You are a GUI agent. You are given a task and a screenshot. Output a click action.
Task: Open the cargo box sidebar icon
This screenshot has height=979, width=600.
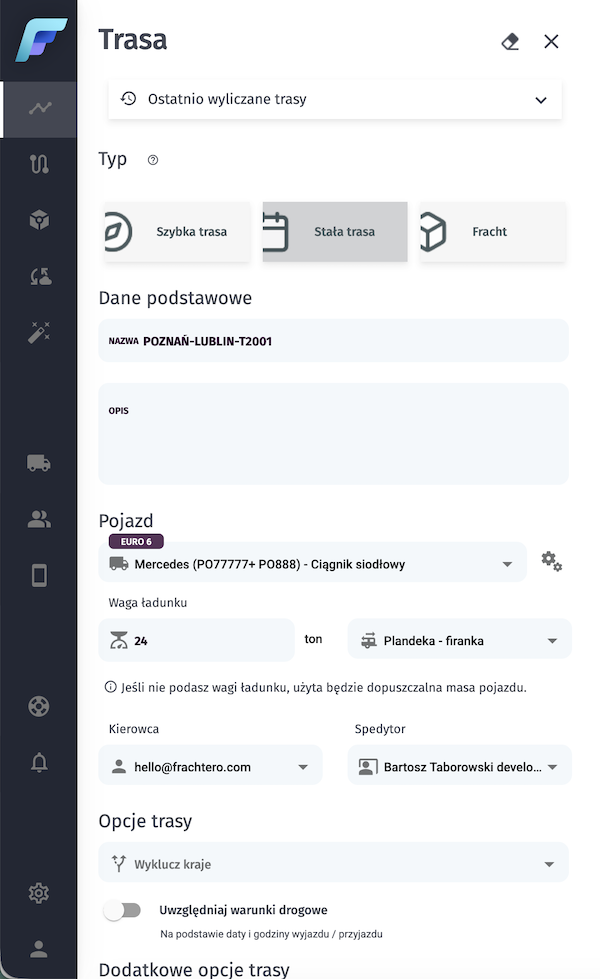pos(39,221)
